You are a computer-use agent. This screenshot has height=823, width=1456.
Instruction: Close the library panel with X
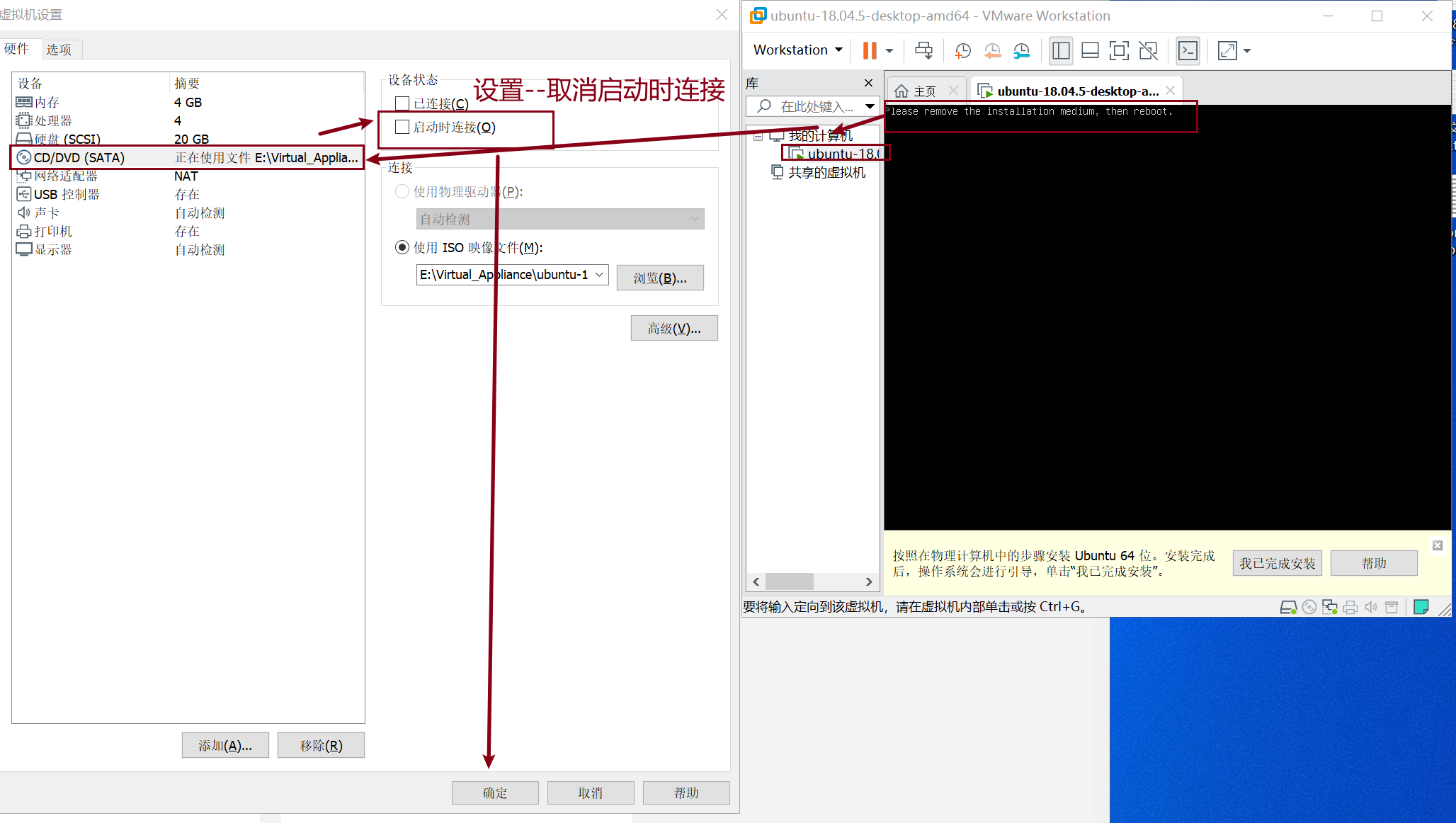(868, 83)
